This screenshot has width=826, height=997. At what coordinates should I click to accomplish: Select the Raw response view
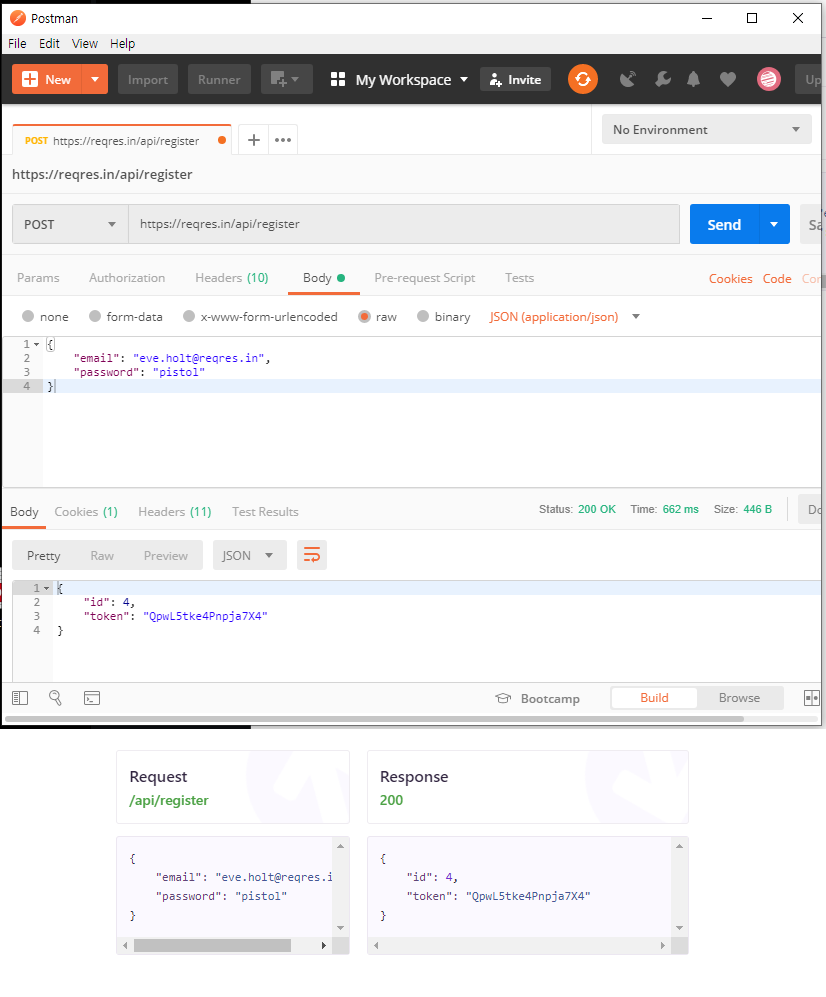[x=102, y=556]
